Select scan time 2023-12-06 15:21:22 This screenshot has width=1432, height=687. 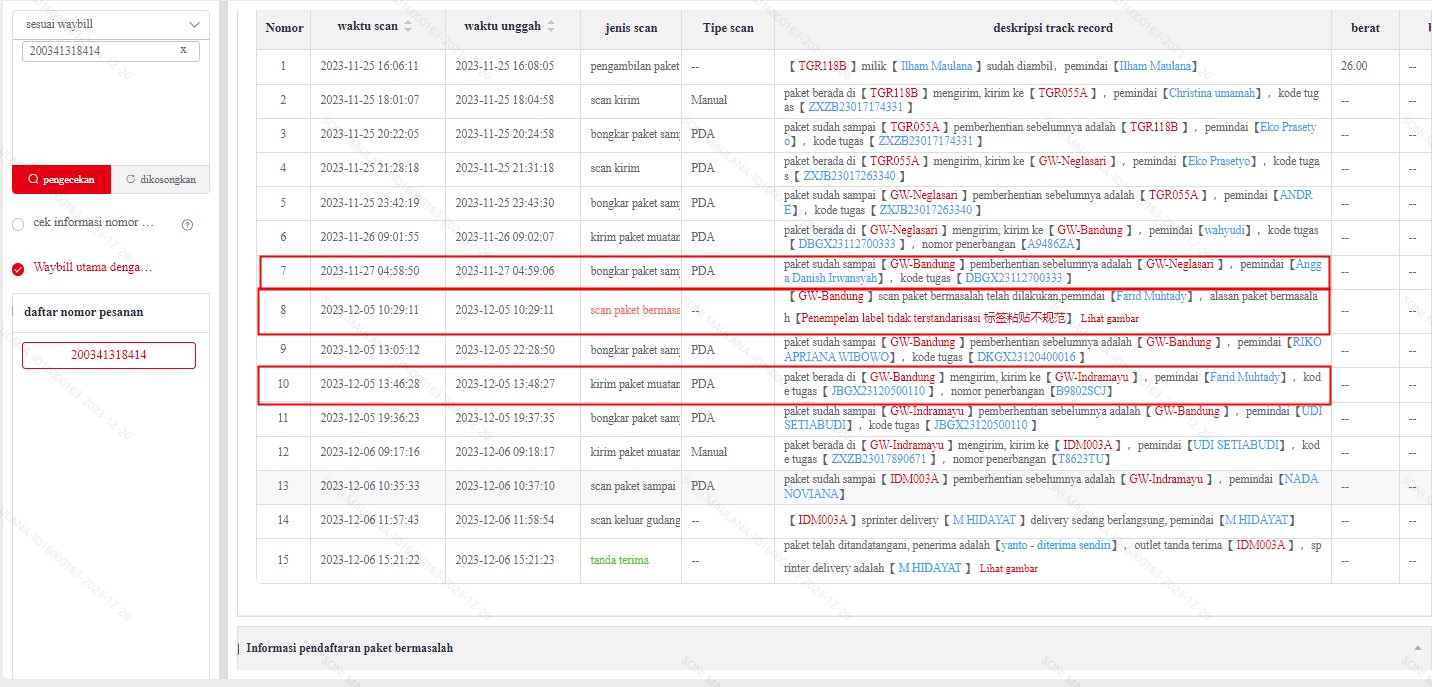coord(369,560)
